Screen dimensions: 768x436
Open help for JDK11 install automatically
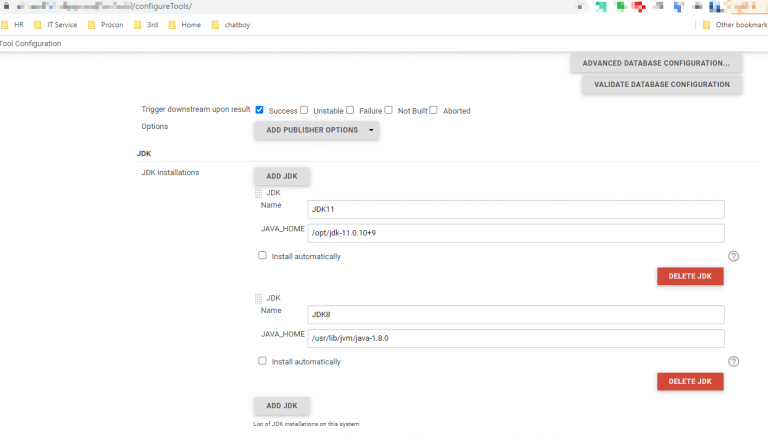click(x=733, y=256)
